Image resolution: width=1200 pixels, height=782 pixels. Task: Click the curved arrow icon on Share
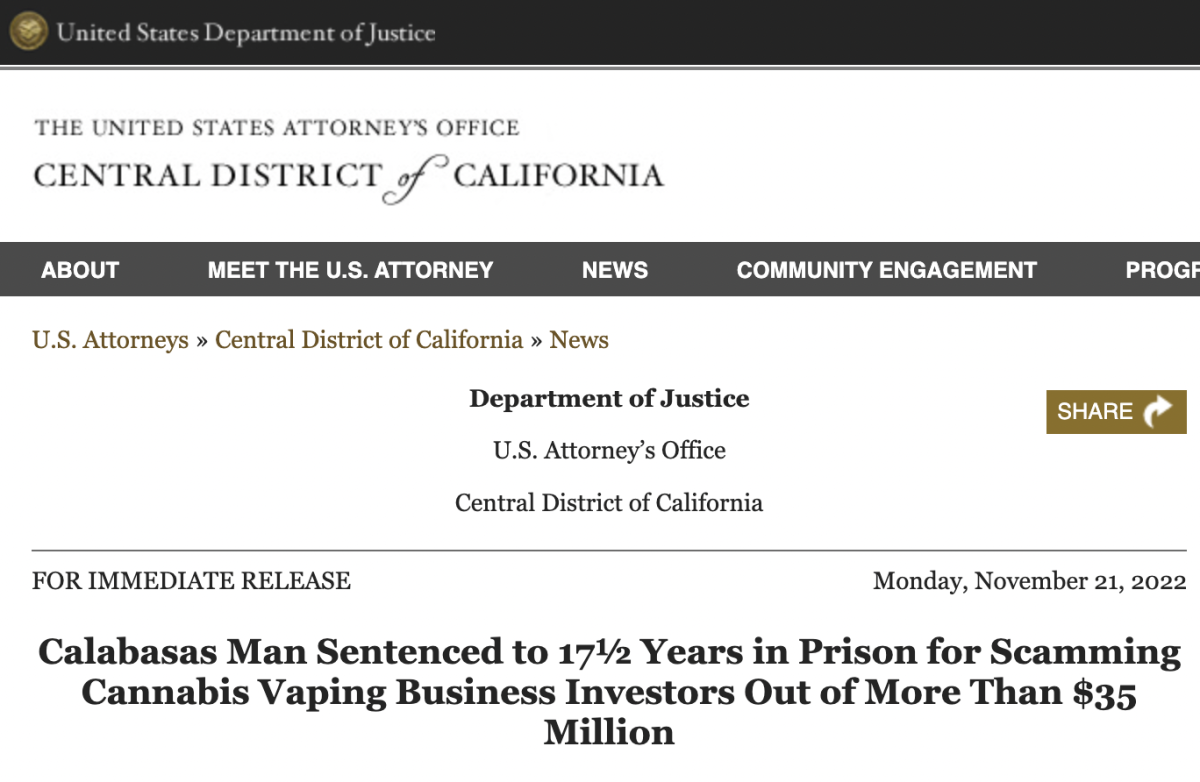click(x=1158, y=412)
